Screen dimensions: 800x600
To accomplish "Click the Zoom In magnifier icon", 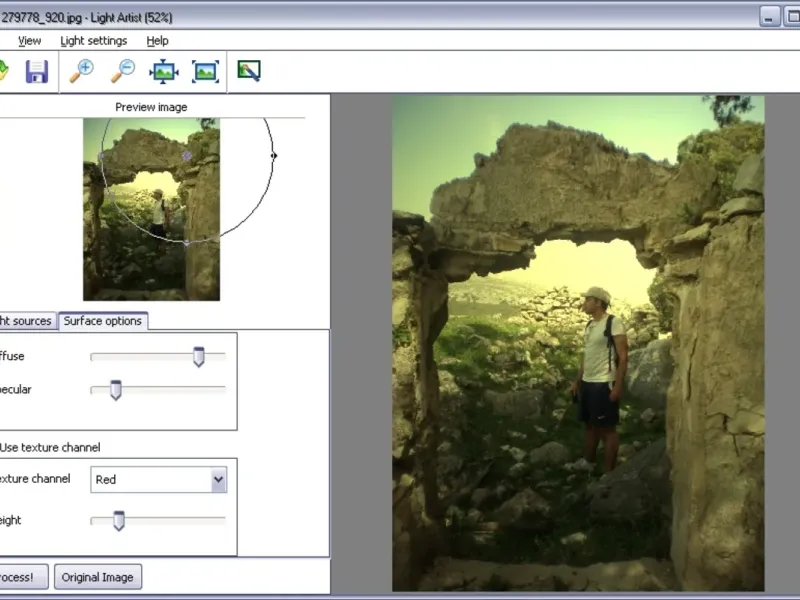I will point(81,71).
